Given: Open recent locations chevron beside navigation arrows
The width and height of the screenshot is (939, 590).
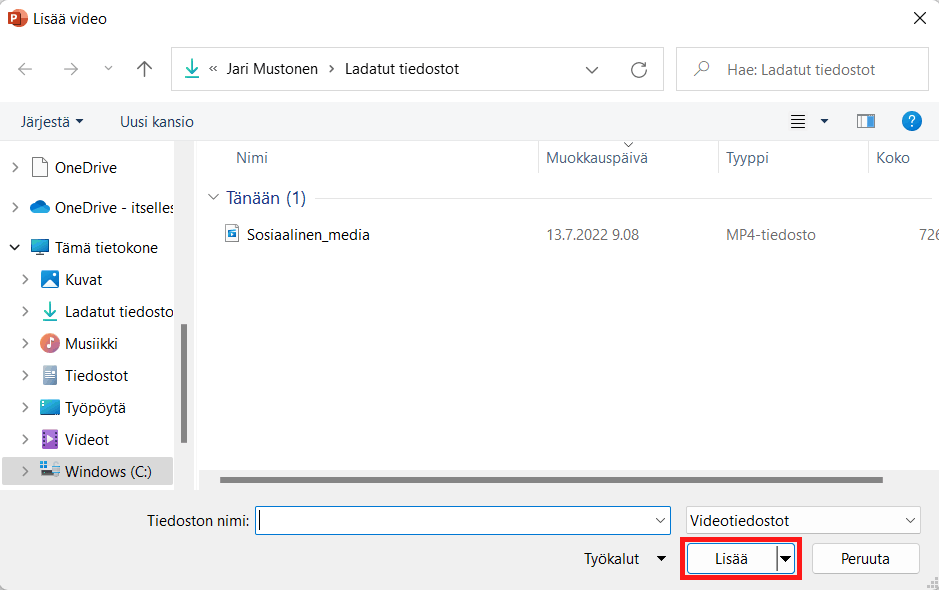Looking at the screenshot, I should (108, 69).
